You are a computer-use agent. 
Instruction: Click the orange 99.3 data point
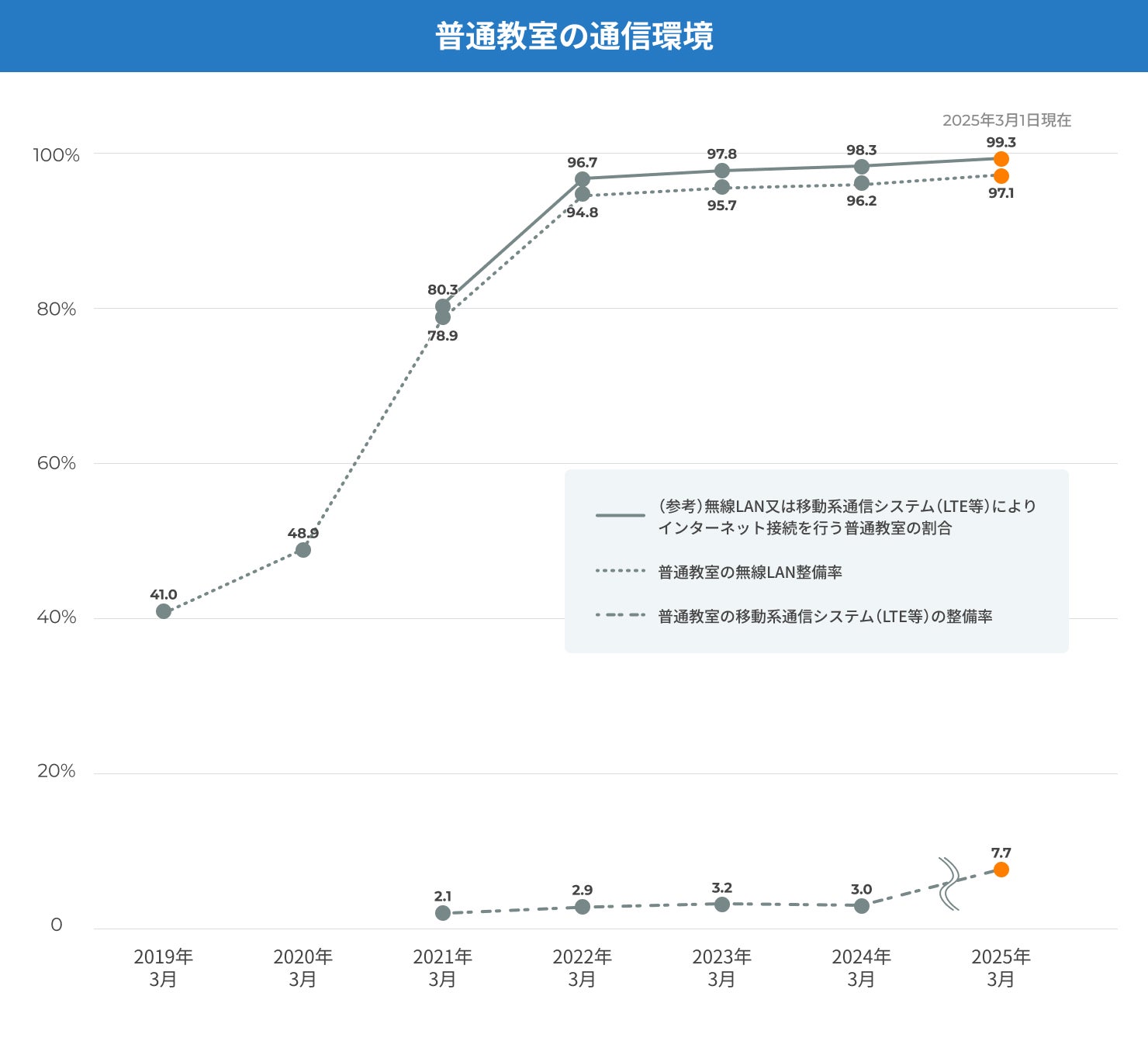click(1001, 159)
